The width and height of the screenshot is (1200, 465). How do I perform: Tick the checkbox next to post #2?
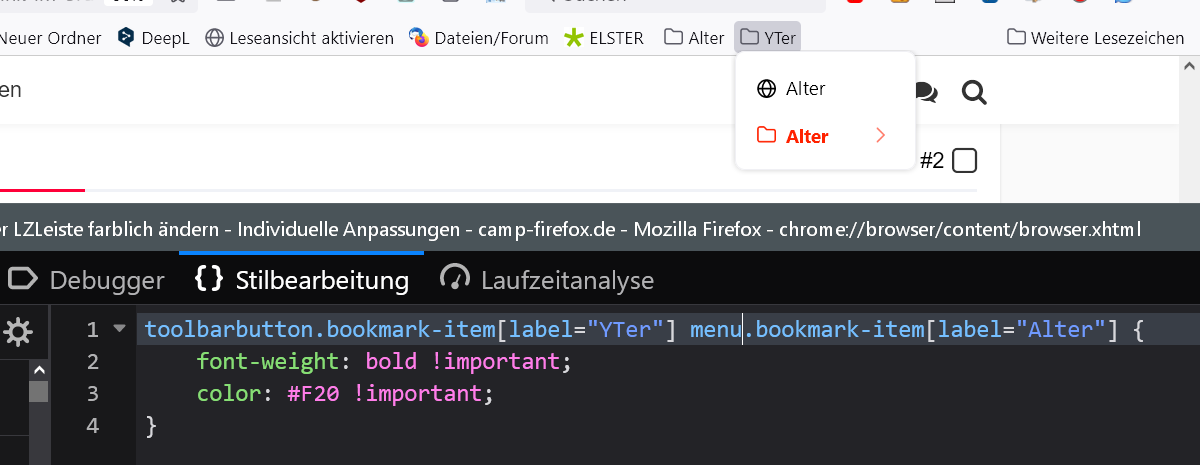(x=964, y=160)
